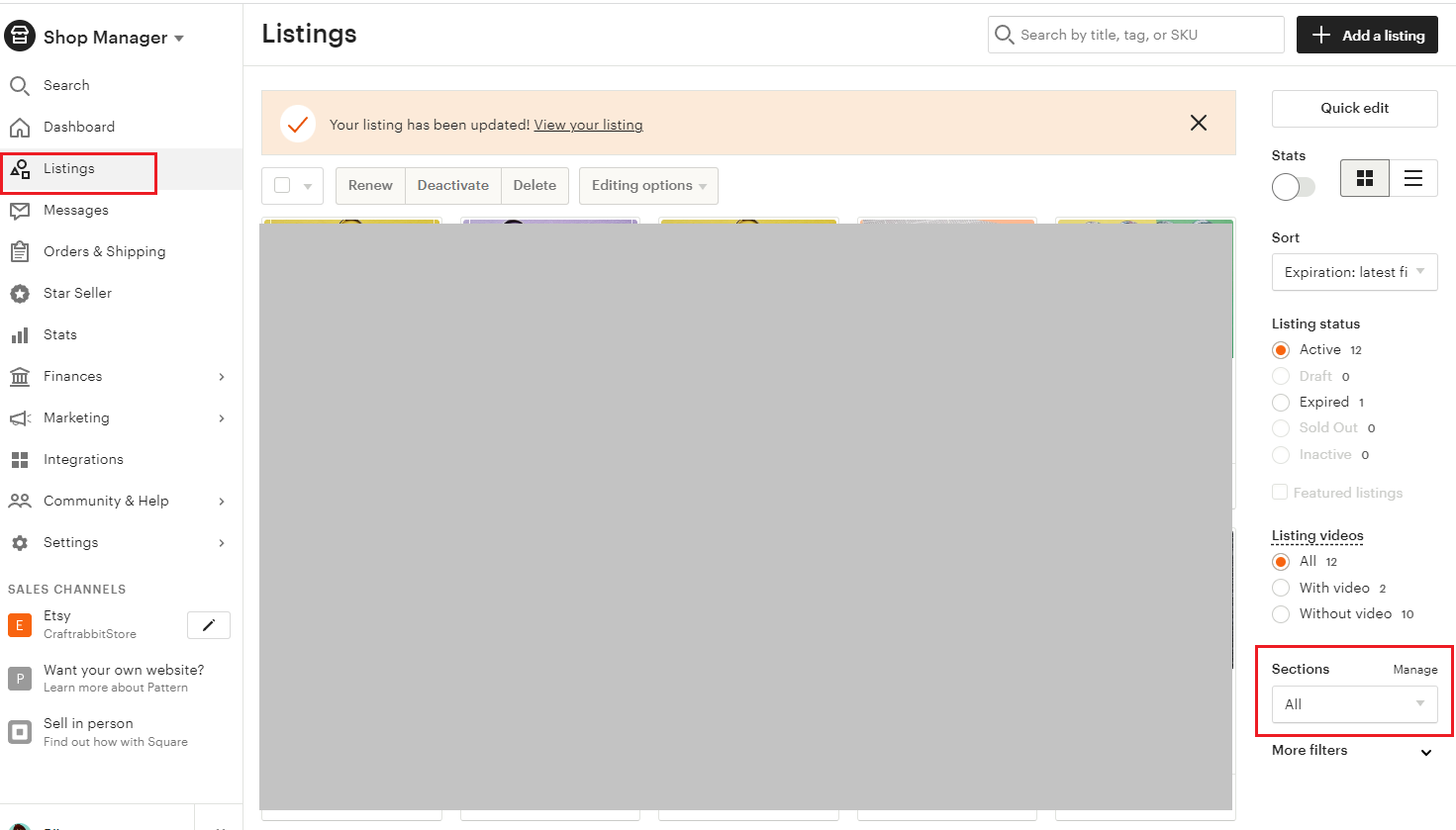Click the Stats bar chart icon
1456x830 pixels.
pos(20,335)
